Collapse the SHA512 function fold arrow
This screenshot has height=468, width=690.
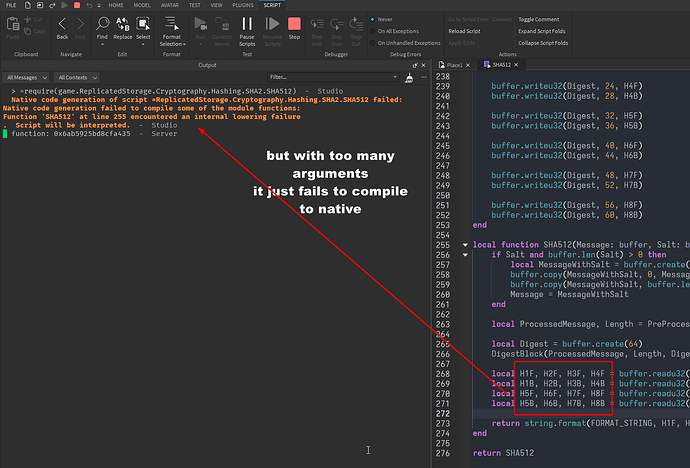[467, 243]
